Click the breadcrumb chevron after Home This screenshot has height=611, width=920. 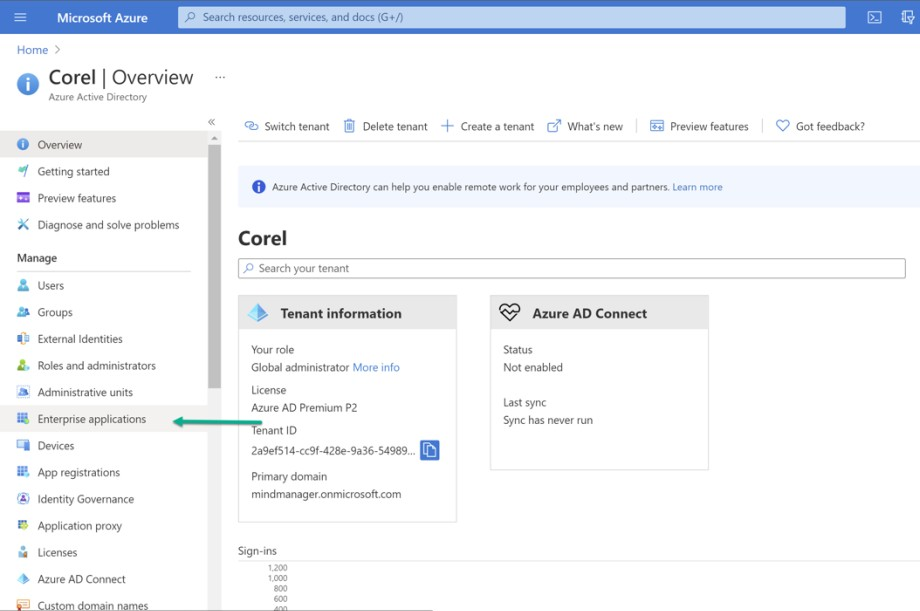coord(58,50)
